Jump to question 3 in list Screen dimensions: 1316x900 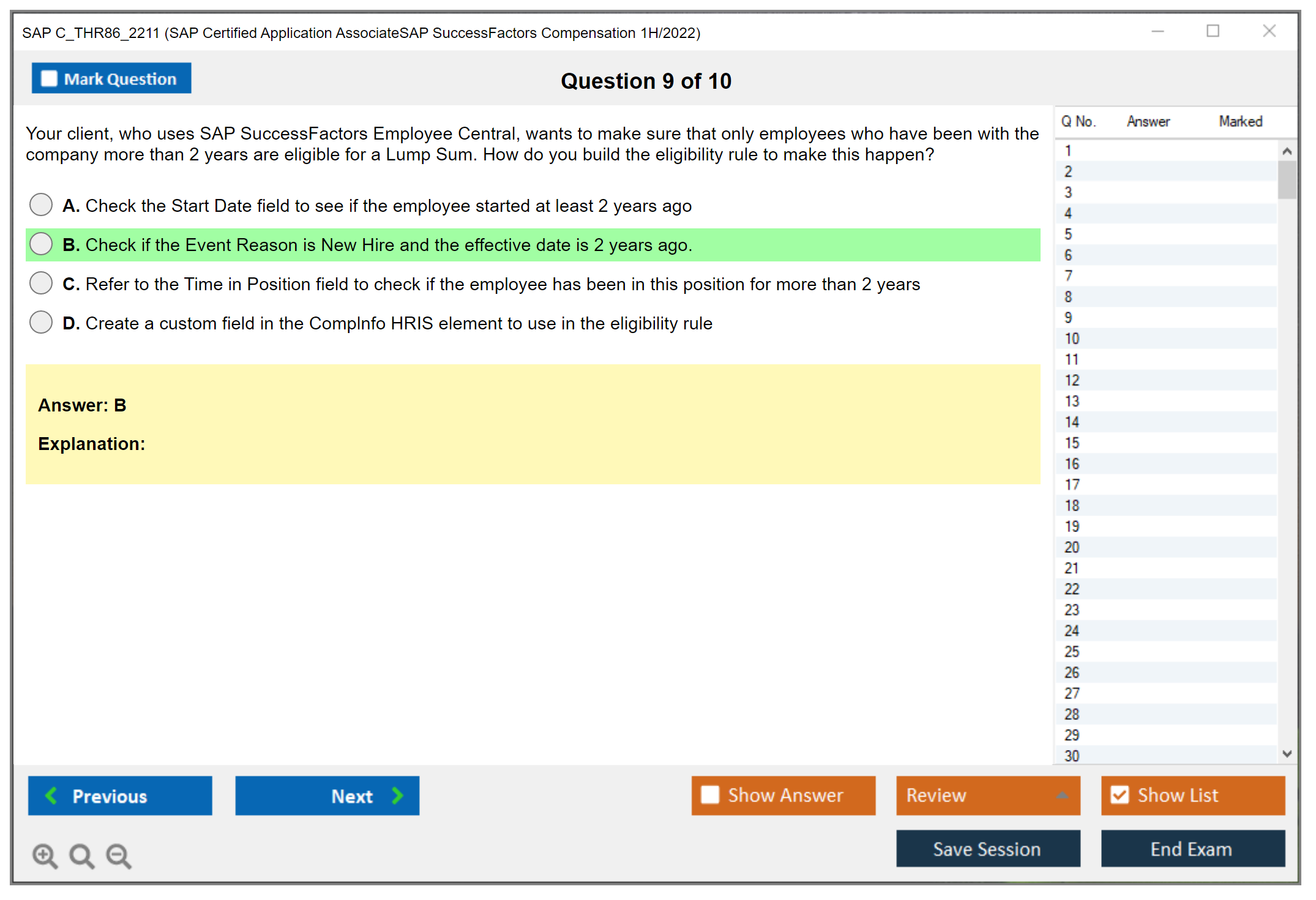click(1068, 192)
